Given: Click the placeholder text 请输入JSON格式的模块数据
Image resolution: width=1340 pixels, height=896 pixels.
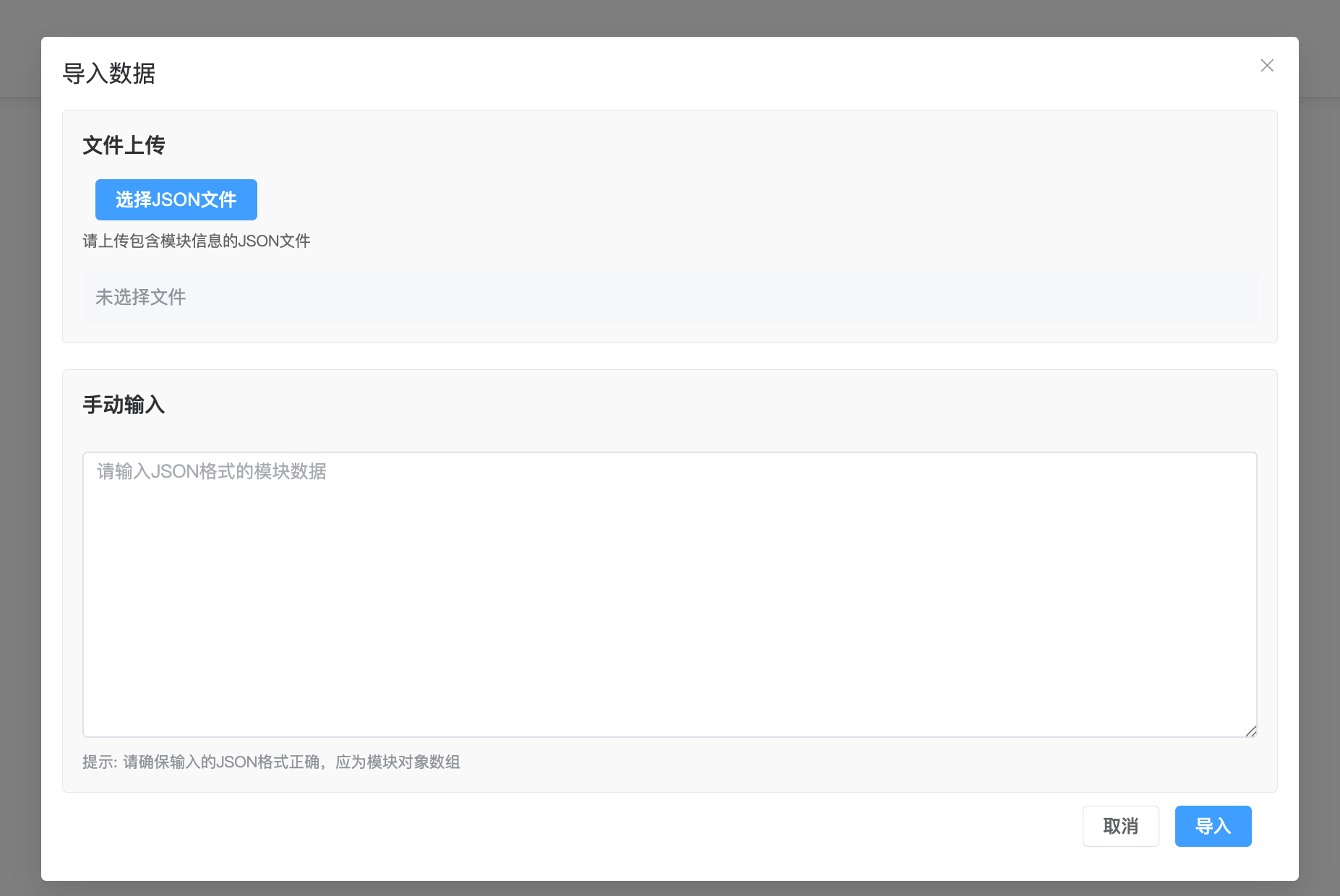Looking at the screenshot, I should (212, 472).
